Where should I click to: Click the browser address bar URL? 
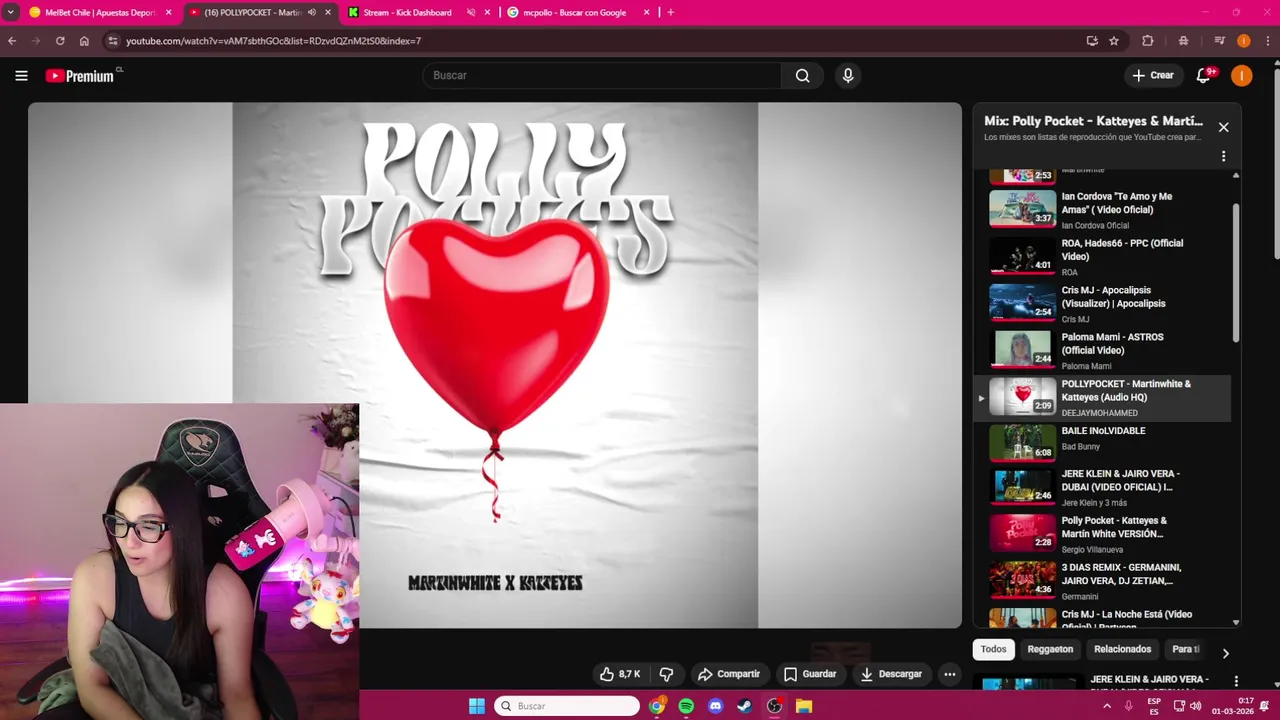[273, 41]
